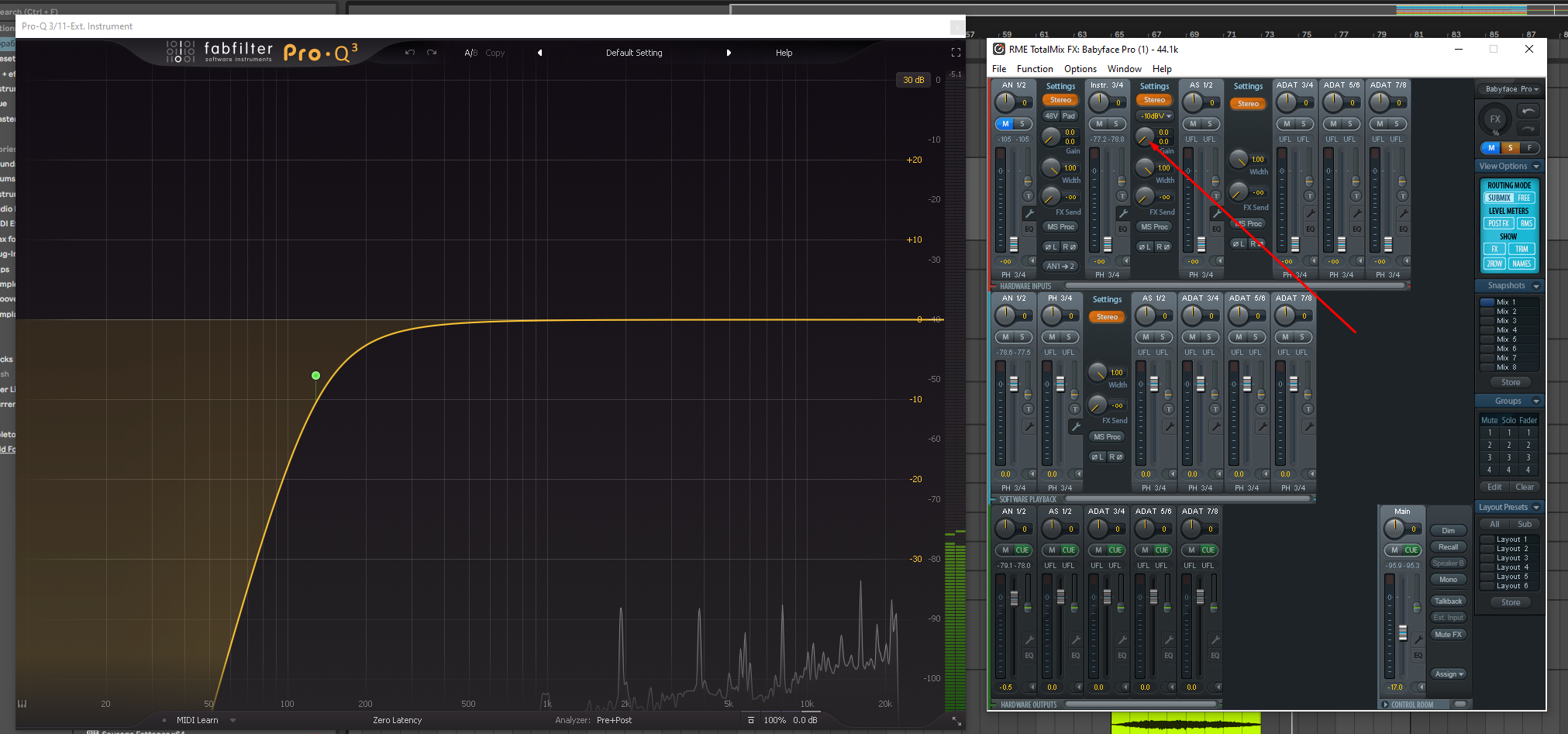Collapse the Snapshots panel
The height and width of the screenshot is (734, 1568).
1536,286
